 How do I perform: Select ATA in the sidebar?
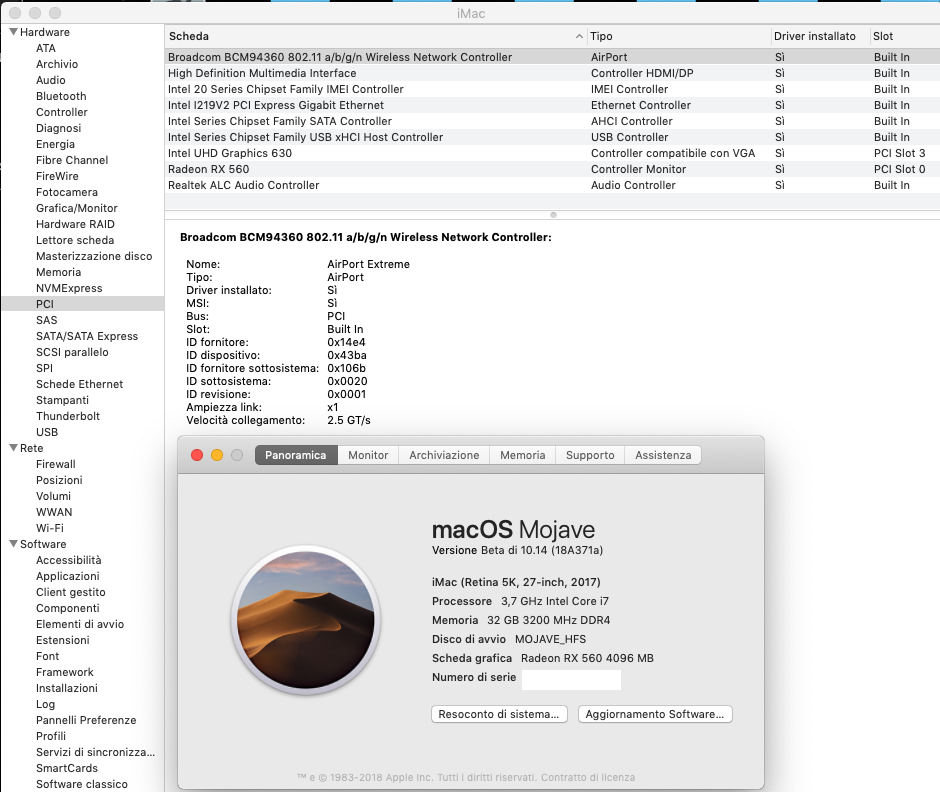[46, 48]
